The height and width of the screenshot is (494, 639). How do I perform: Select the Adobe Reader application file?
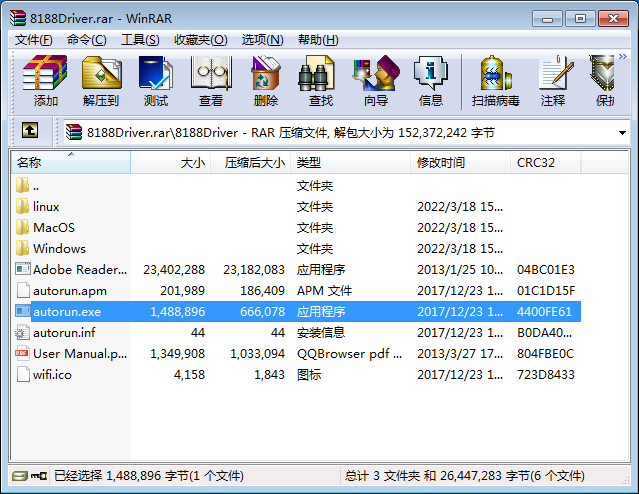(x=296, y=269)
